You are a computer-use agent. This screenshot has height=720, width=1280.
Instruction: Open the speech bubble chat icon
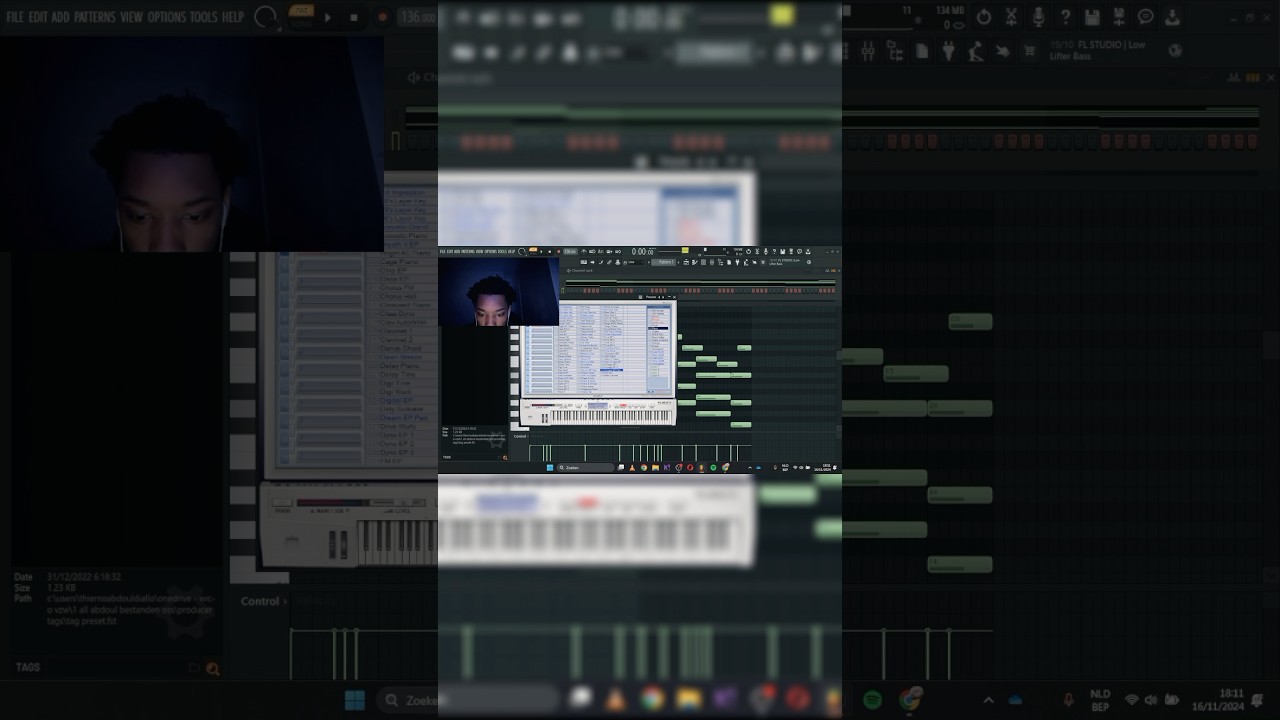click(x=1146, y=17)
